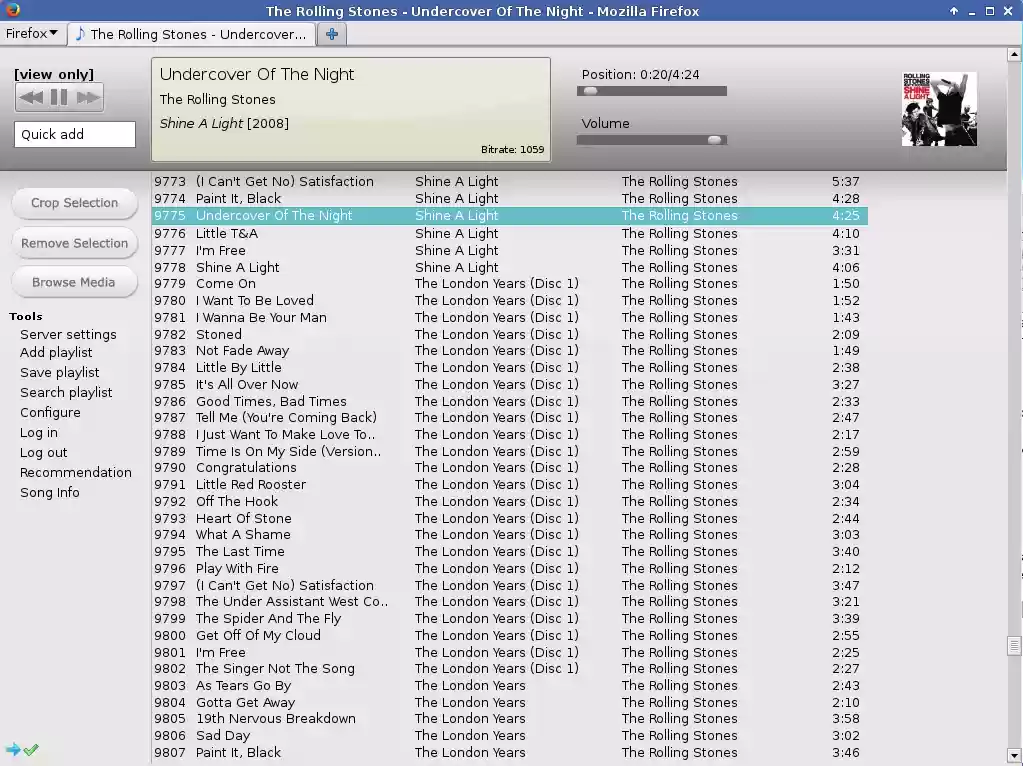Click the Search playlist link

[66, 392]
